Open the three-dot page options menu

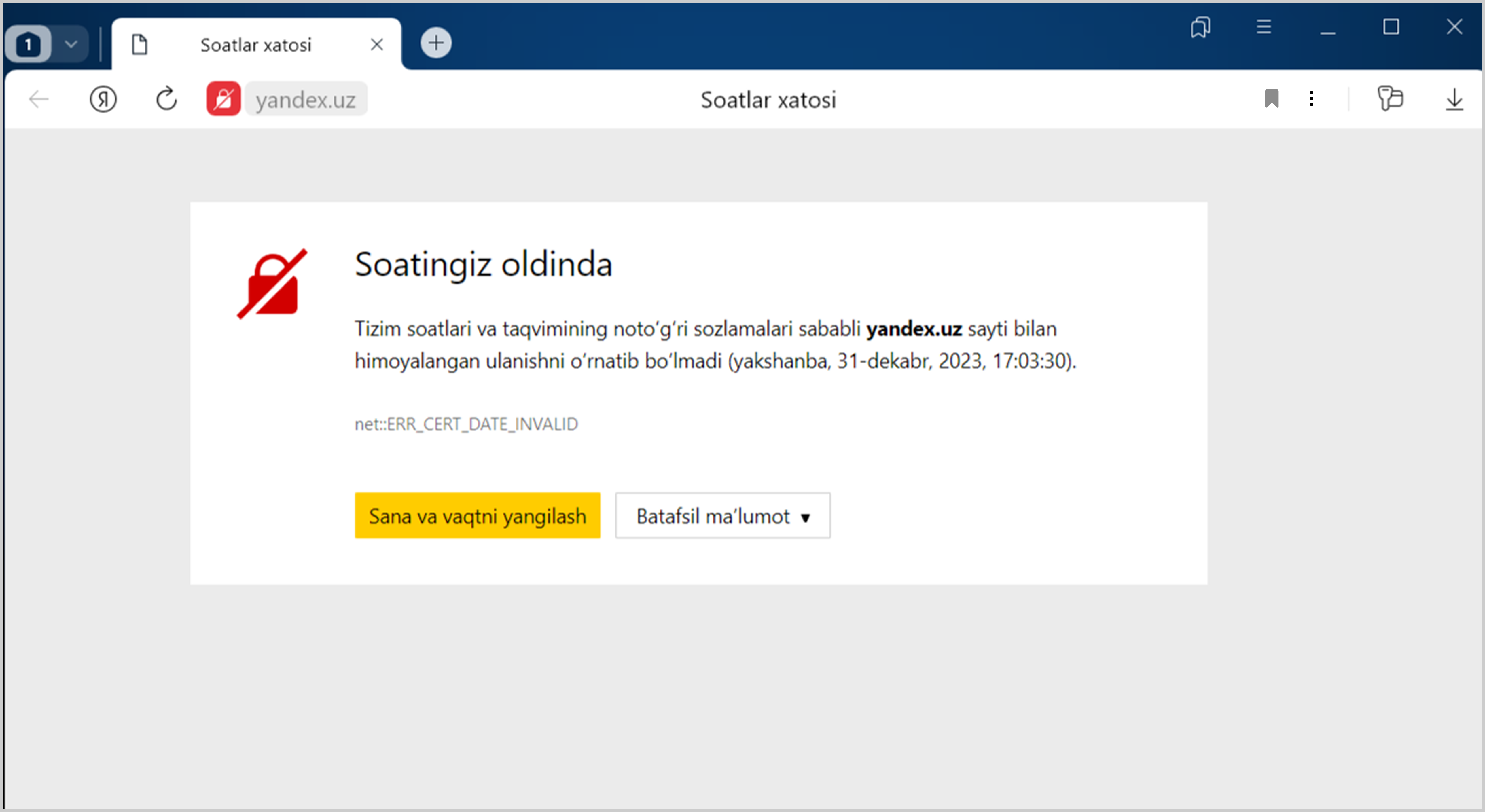[1312, 98]
